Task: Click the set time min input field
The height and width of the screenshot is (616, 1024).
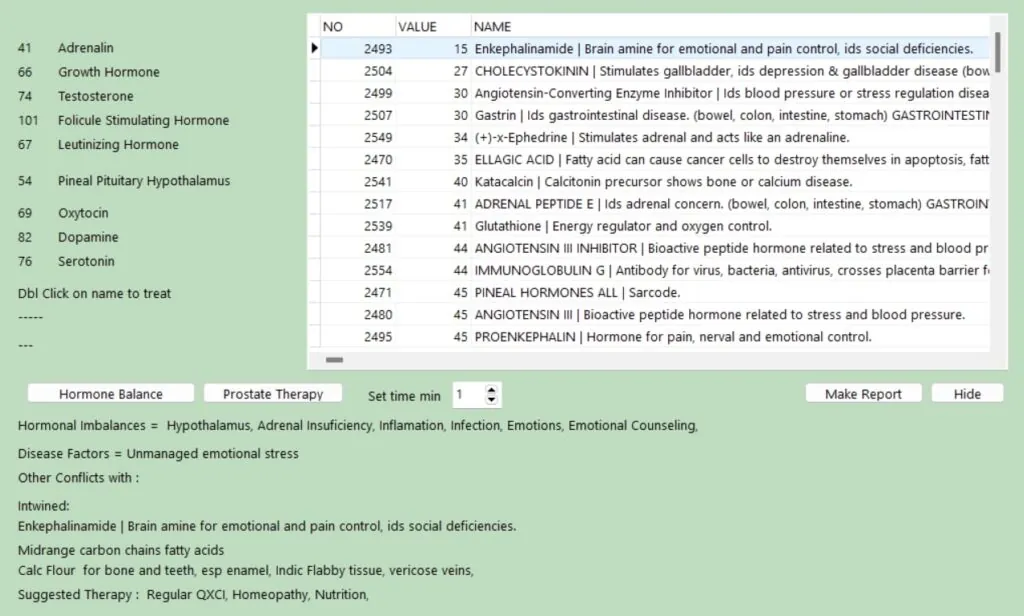Action: click(x=467, y=395)
